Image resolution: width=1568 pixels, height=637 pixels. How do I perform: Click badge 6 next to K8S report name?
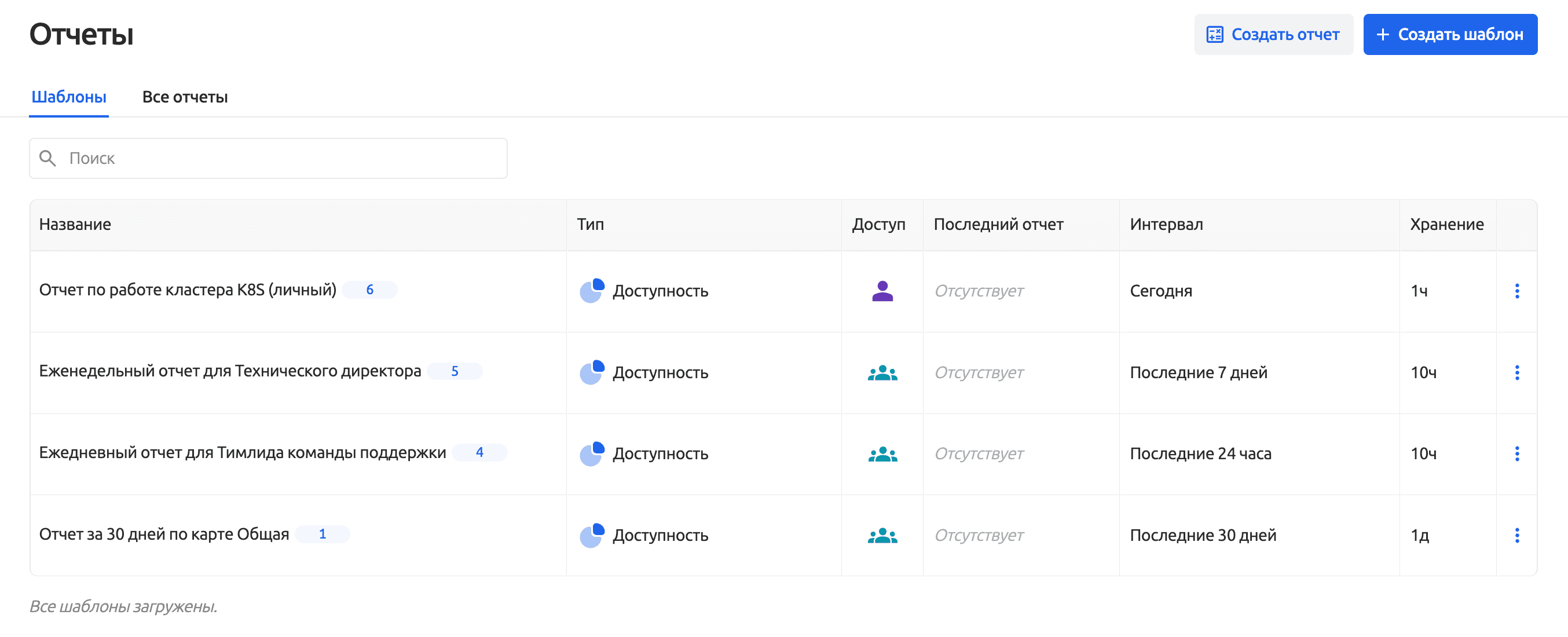point(369,290)
